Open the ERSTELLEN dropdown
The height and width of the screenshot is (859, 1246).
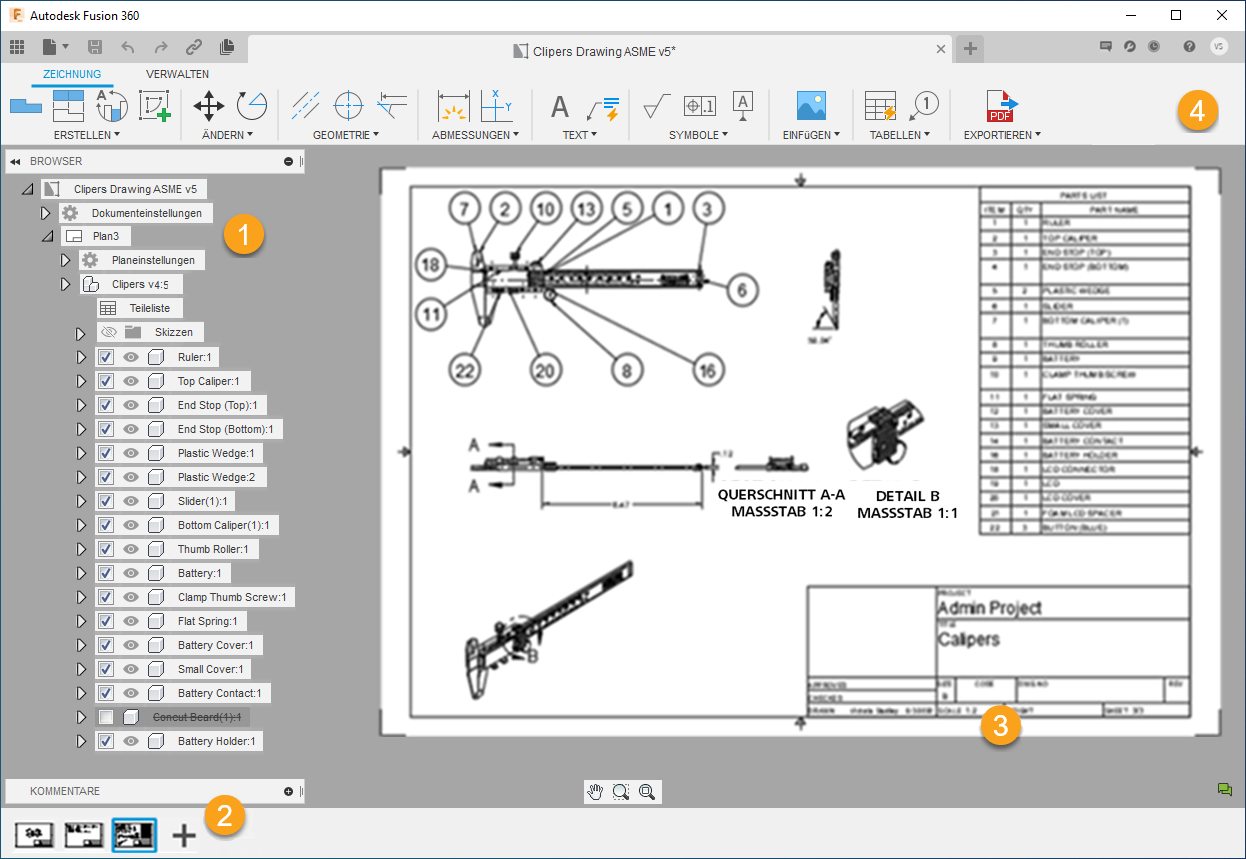[x=87, y=134]
